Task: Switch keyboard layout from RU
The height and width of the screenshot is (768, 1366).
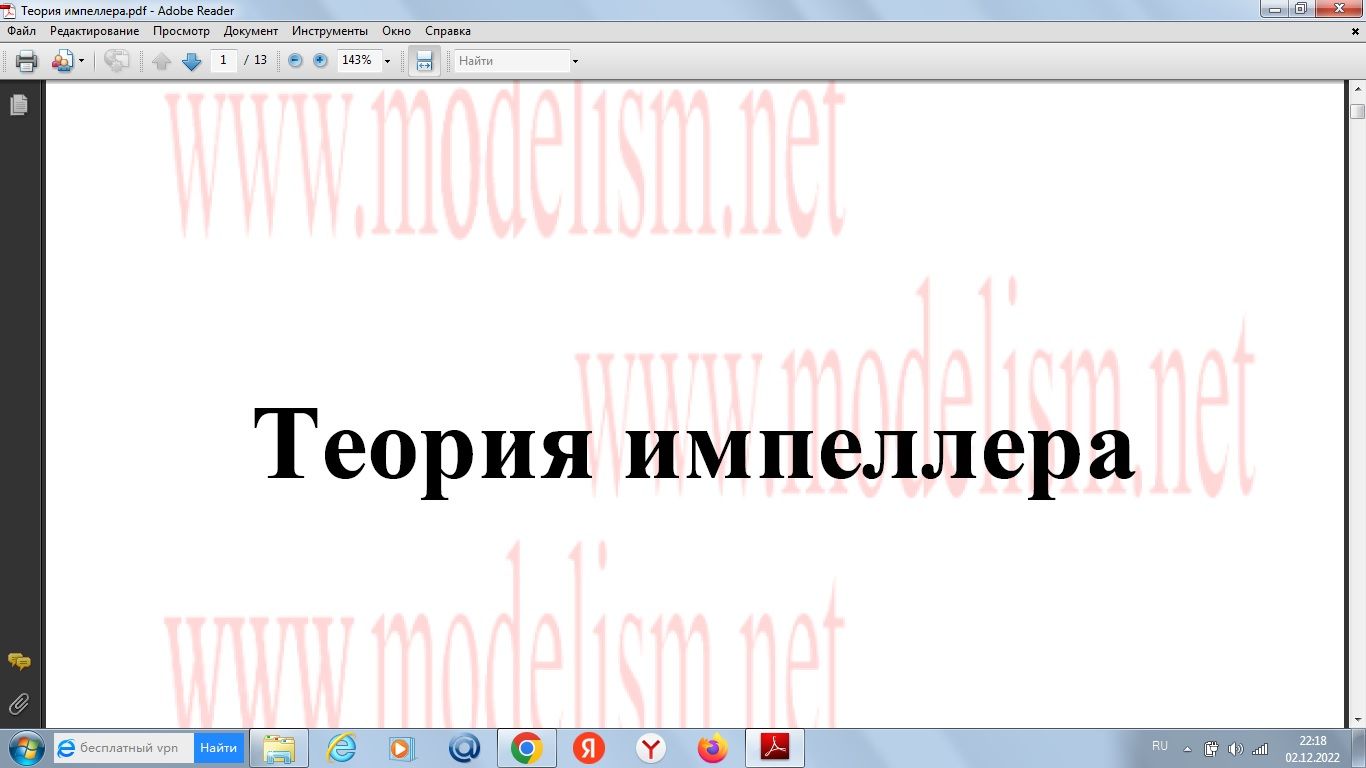Action: tap(1160, 745)
